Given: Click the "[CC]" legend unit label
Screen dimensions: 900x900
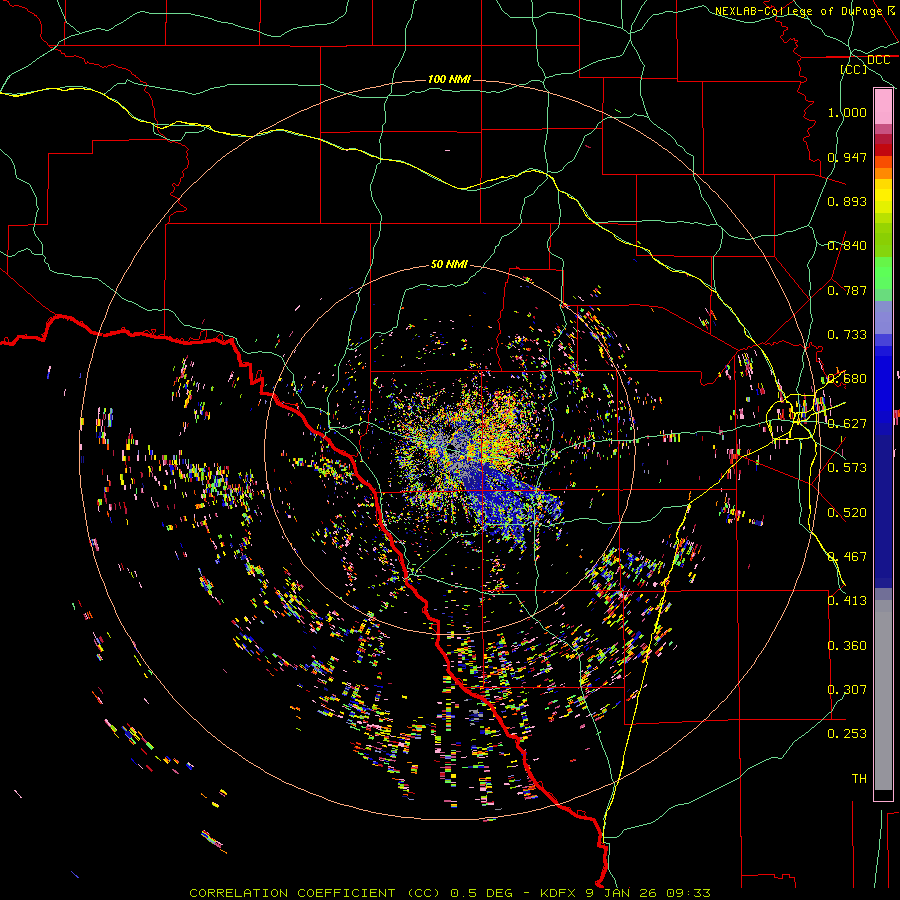Looking at the screenshot, I should (x=854, y=69).
